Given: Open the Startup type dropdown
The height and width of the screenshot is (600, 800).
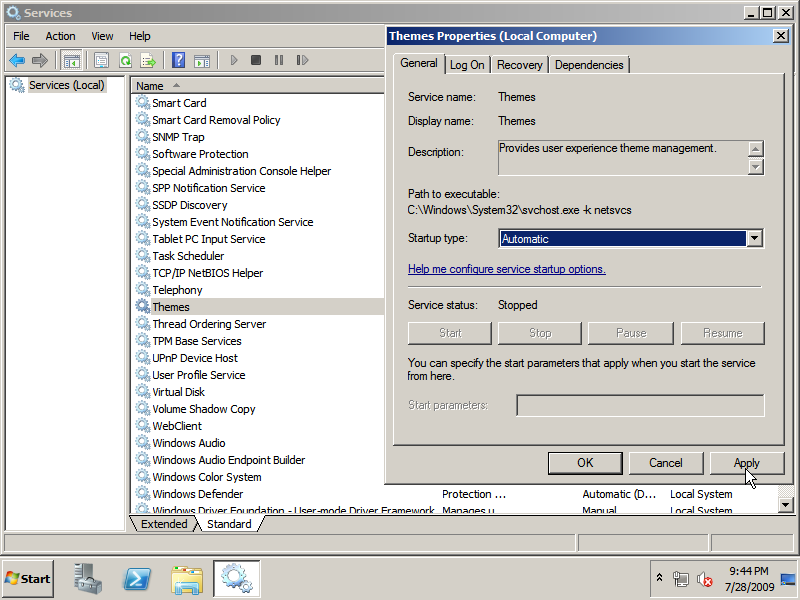Looking at the screenshot, I should (x=755, y=238).
